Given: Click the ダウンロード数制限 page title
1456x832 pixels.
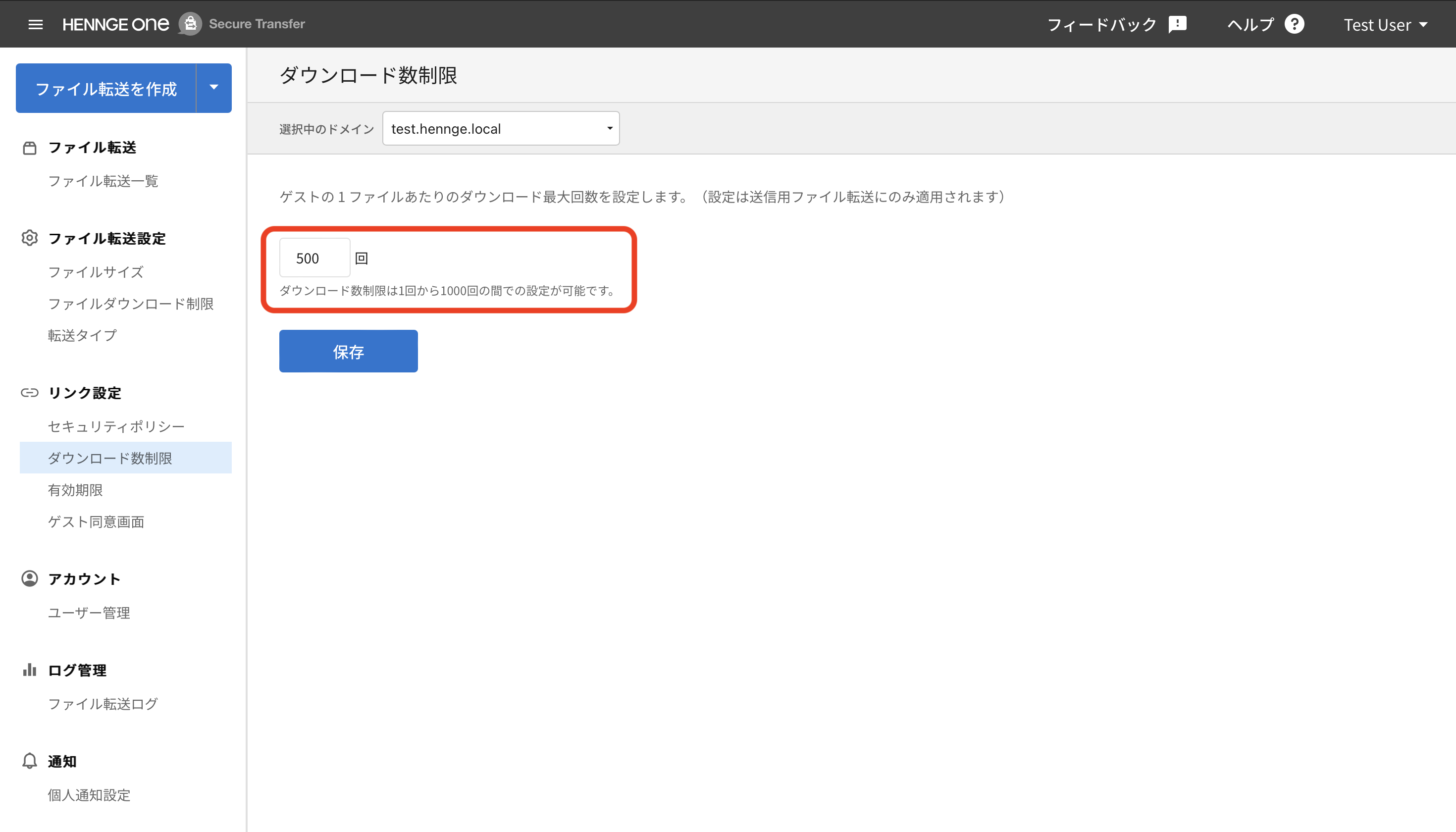Looking at the screenshot, I should (368, 75).
